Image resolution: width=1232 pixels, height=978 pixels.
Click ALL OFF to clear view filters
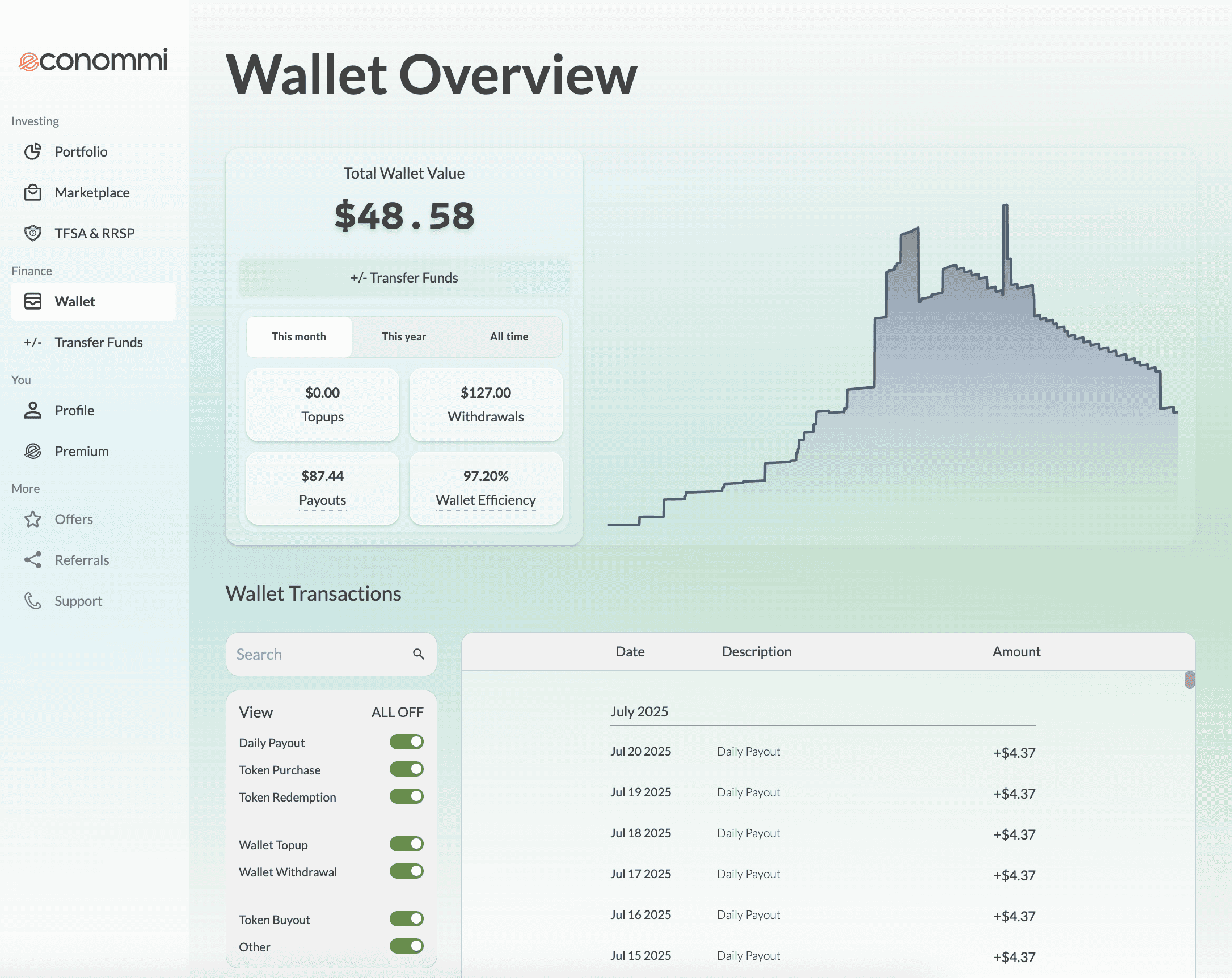pyautogui.click(x=397, y=711)
